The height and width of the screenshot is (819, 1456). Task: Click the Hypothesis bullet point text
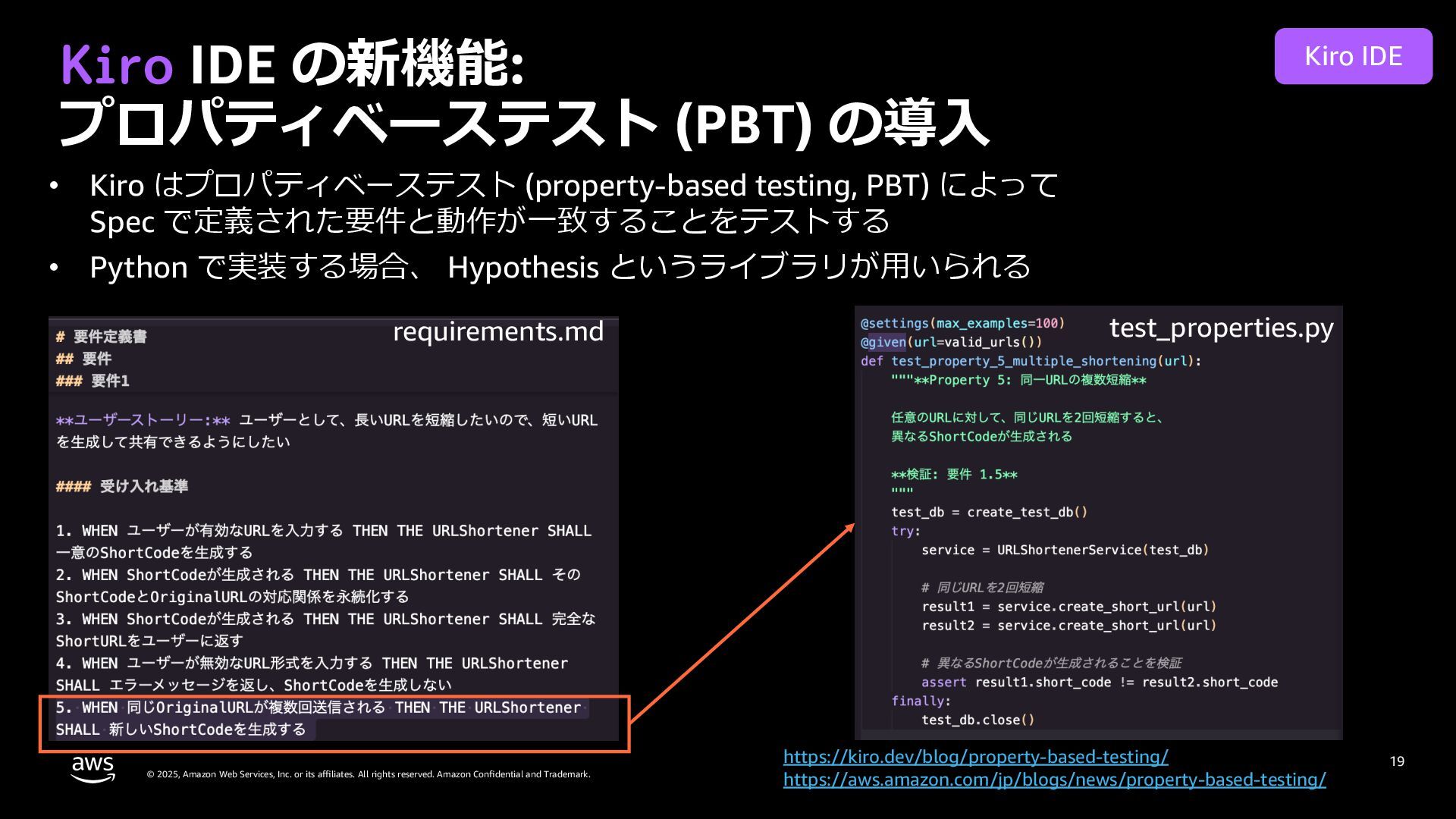coord(560,267)
